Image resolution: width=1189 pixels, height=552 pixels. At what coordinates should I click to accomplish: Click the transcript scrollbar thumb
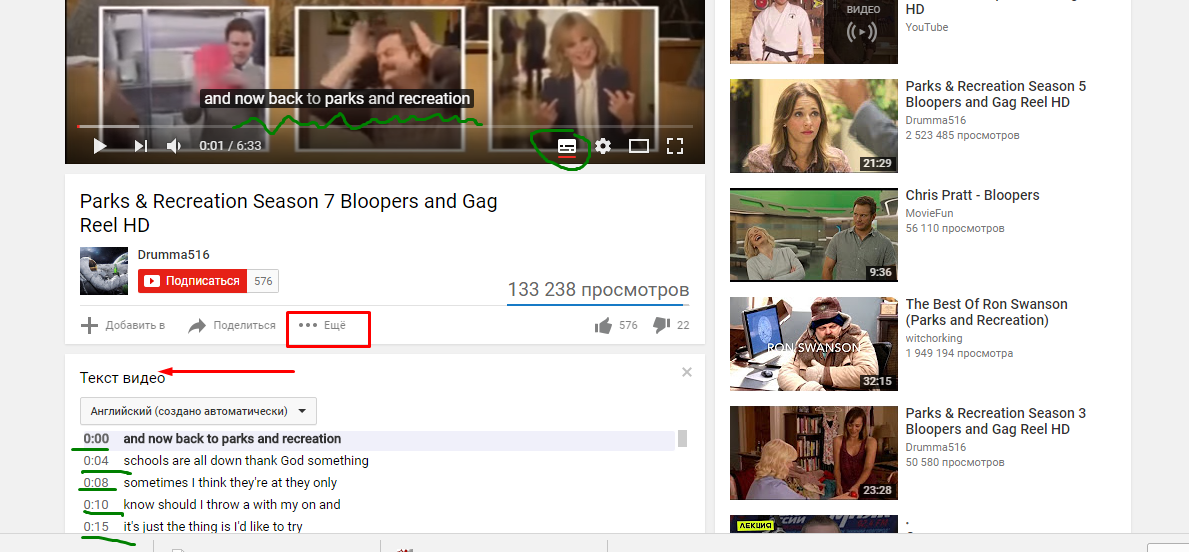click(x=682, y=439)
